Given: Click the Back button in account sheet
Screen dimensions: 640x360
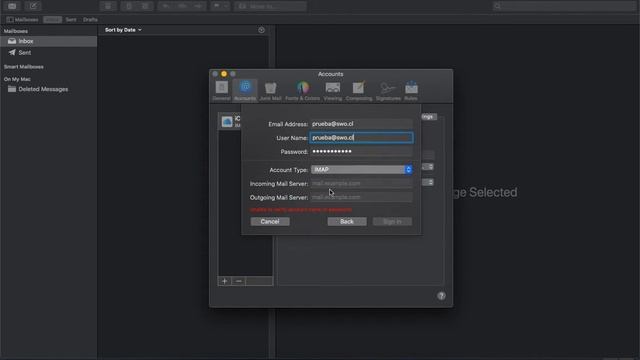Looking at the screenshot, I should (x=347, y=221).
